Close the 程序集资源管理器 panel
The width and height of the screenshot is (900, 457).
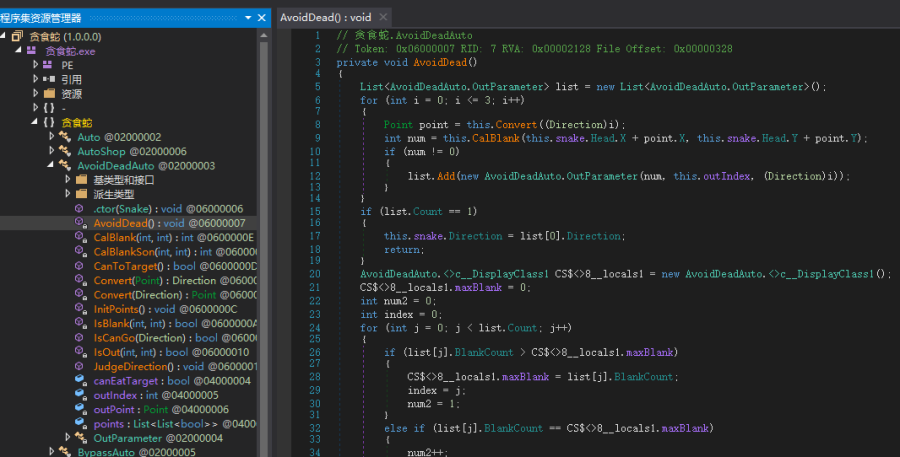click(x=262, y=18)
